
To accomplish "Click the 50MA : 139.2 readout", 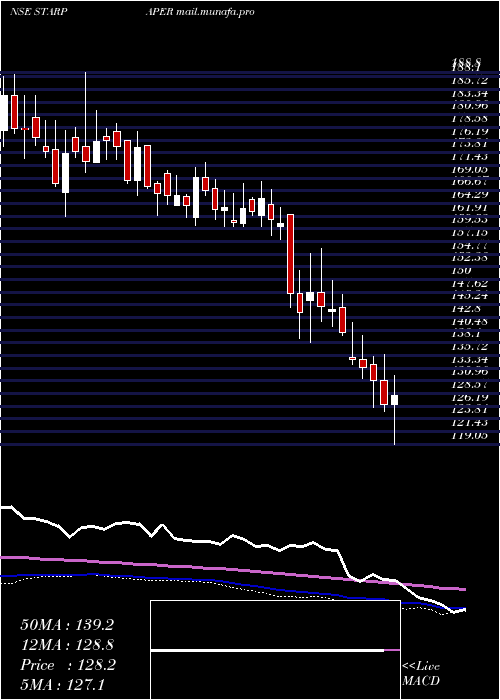I will click(67, 625).
